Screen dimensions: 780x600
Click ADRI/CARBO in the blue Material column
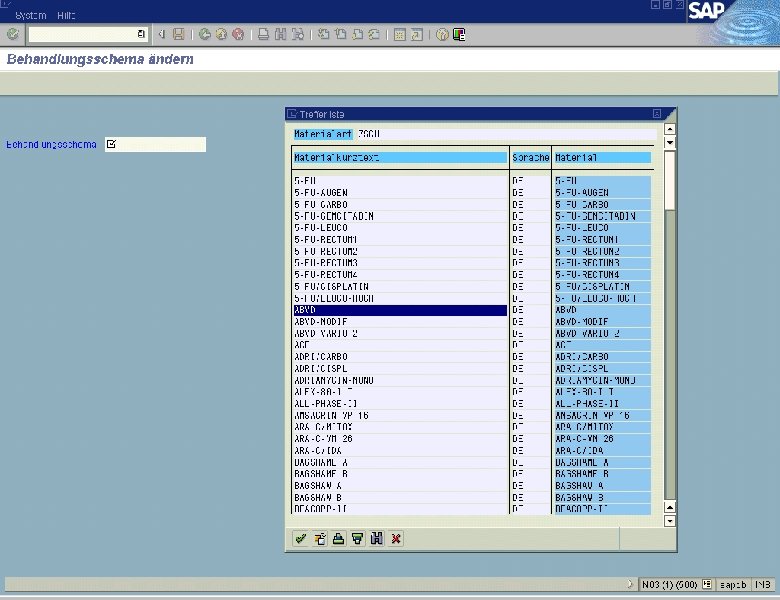pyautogui.click(x=602, y=357)
